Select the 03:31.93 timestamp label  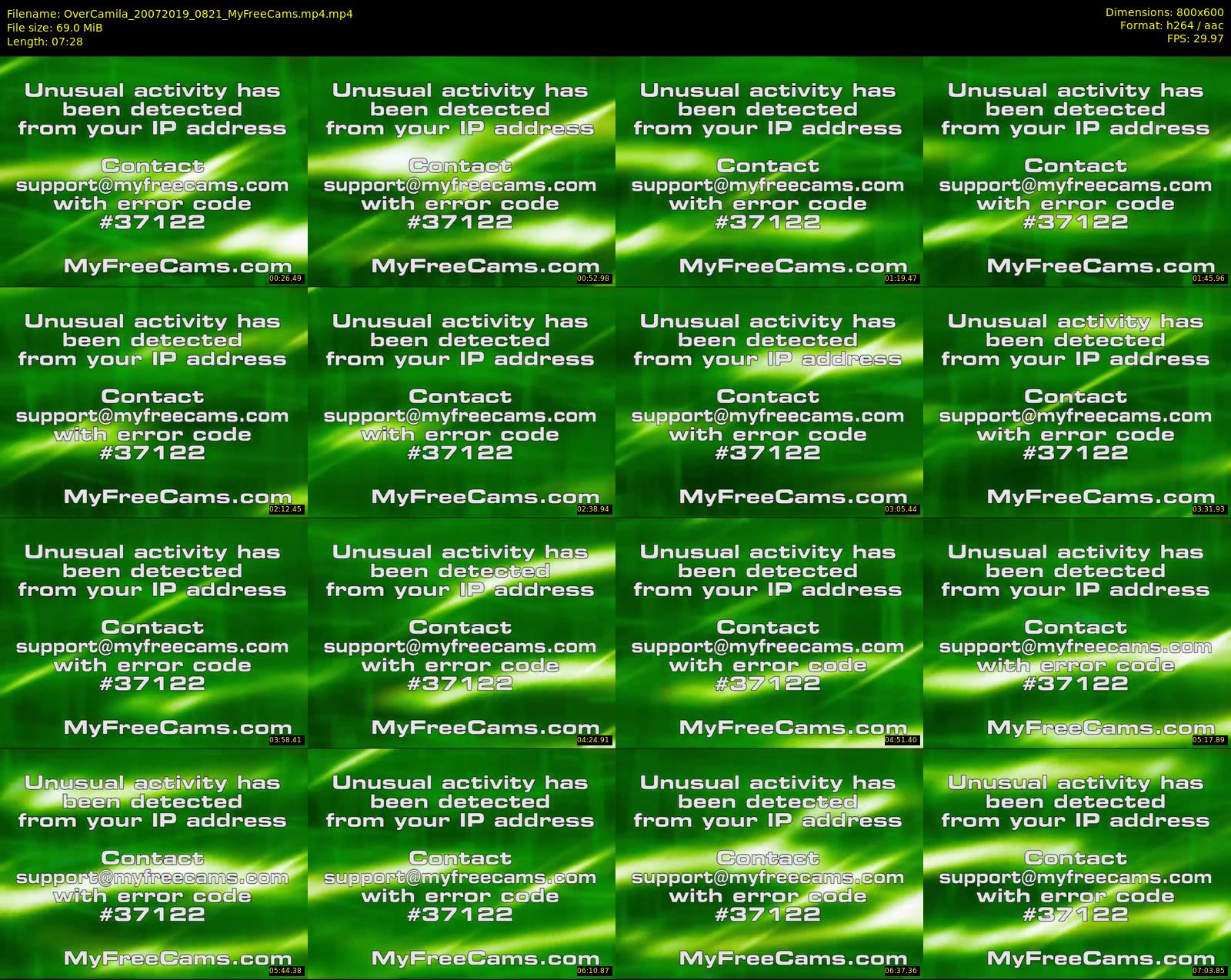(x=1209, y=509)
